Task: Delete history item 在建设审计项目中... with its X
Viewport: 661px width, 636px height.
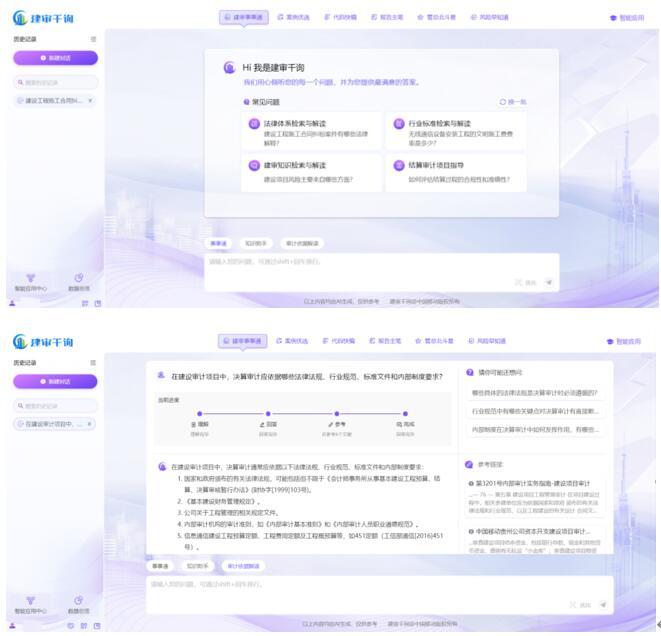Action: [x=89, y=424]
